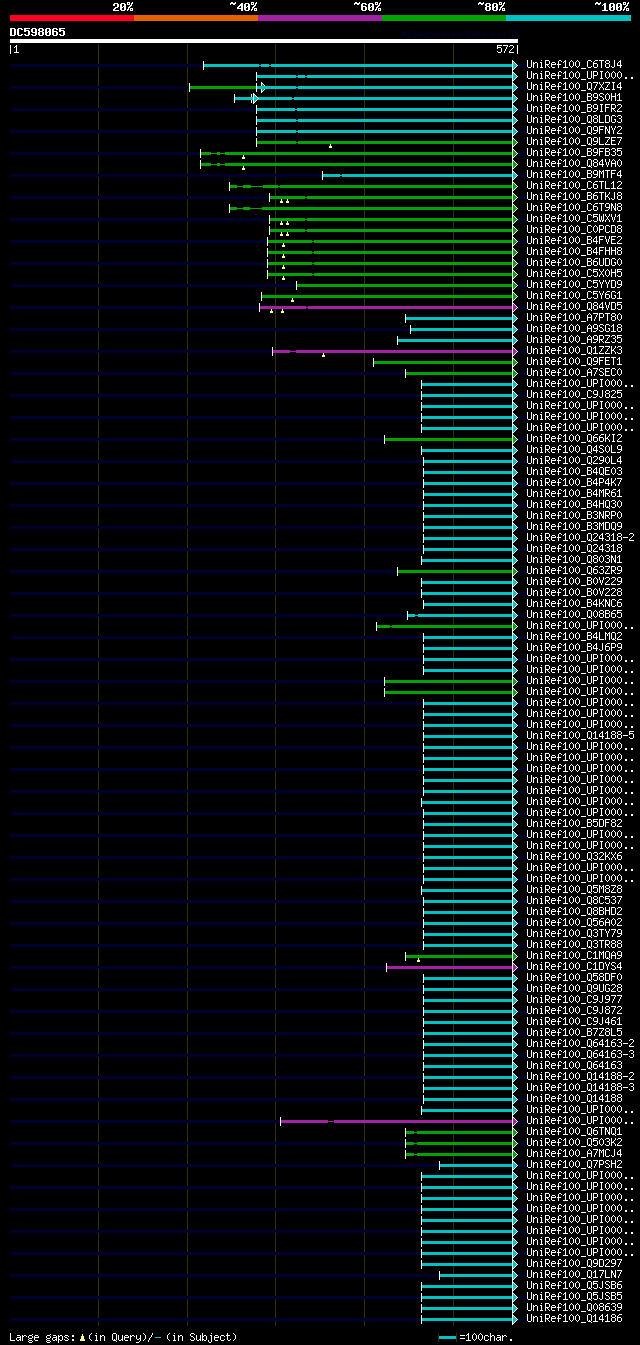The height and width of the screenshot is (1345, 640).
Task: Click the cyan ~100% identity legend segment
Action: point(568,18)
